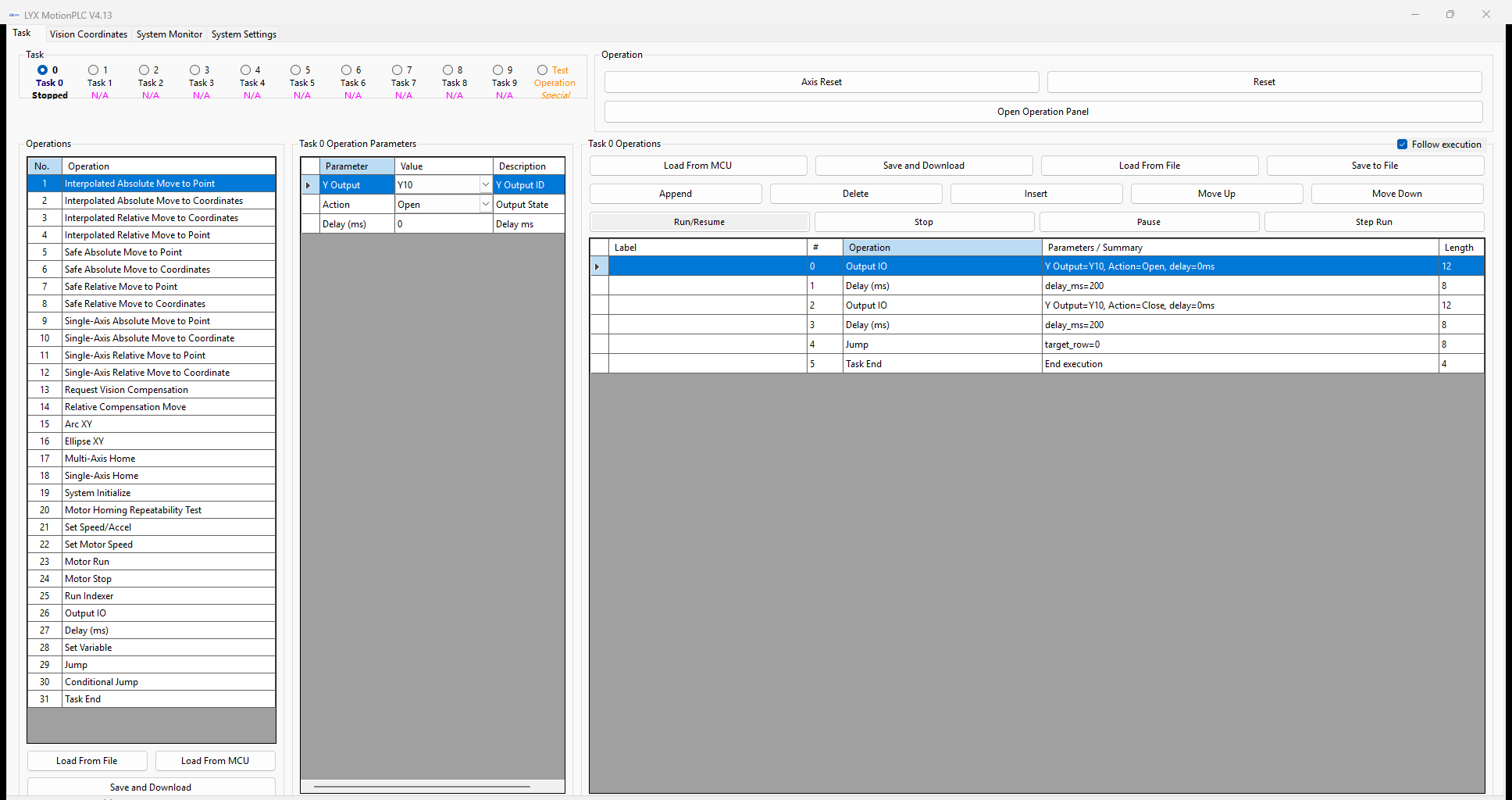Select the row 5 Task End step
The width and height of the screenshot is (1512, 800).
point(1037,364)
